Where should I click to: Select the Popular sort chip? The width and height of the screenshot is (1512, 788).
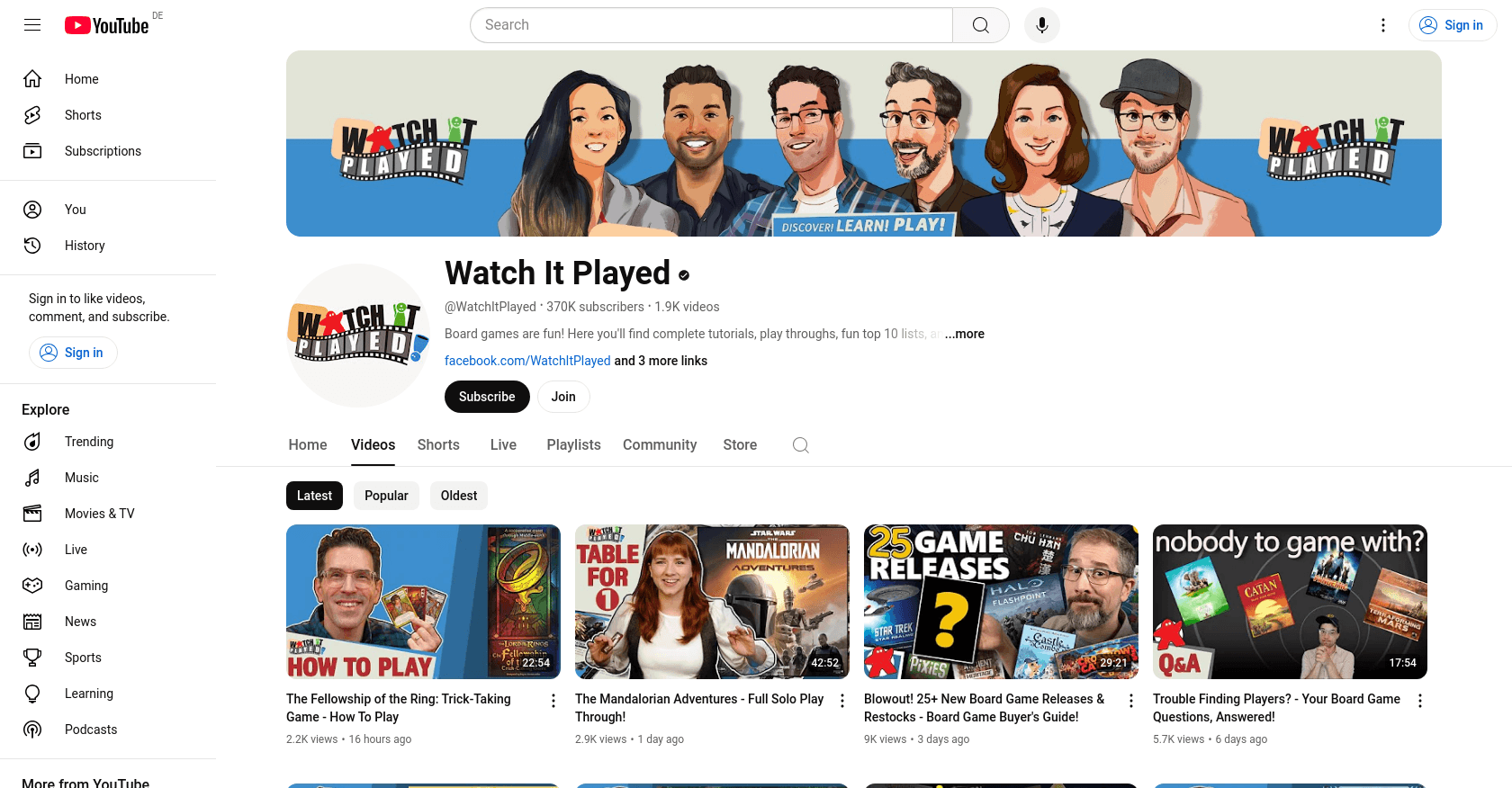coord(386,496)
